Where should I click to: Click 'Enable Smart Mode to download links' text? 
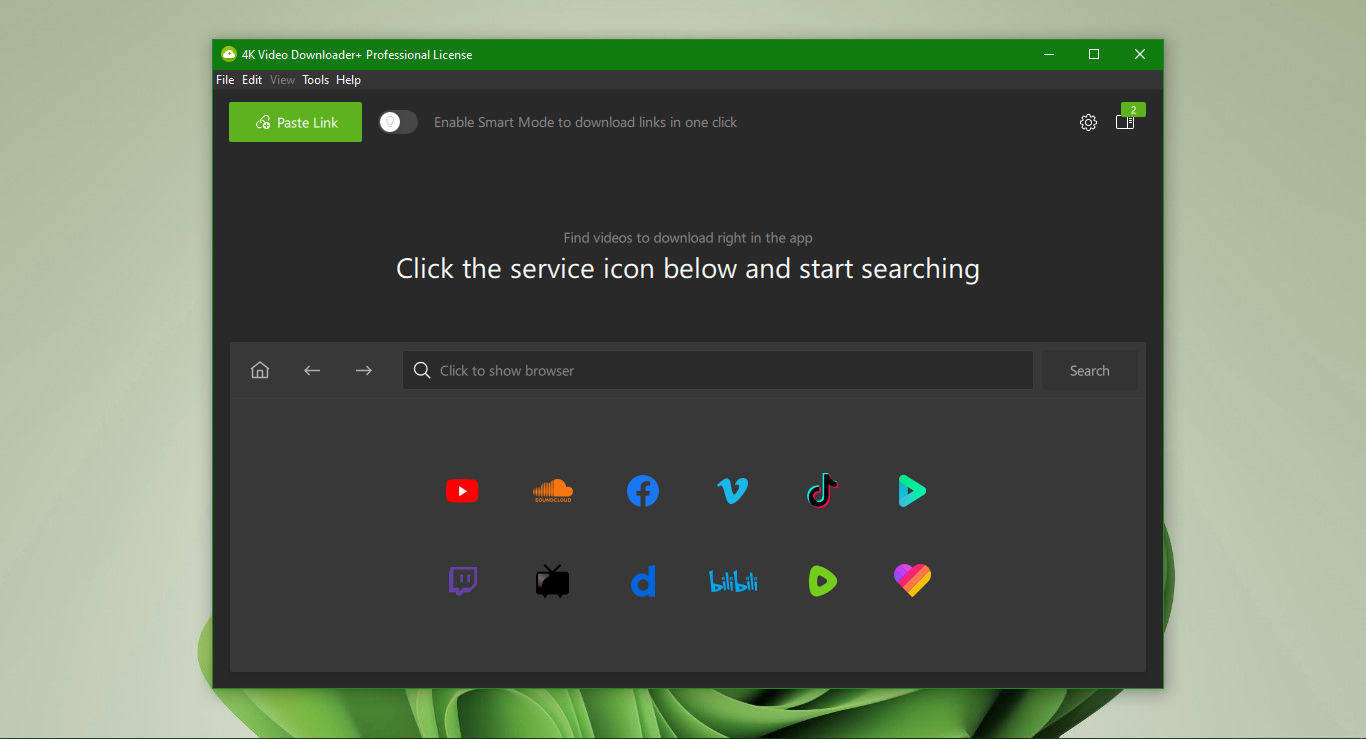coord(585,122)
